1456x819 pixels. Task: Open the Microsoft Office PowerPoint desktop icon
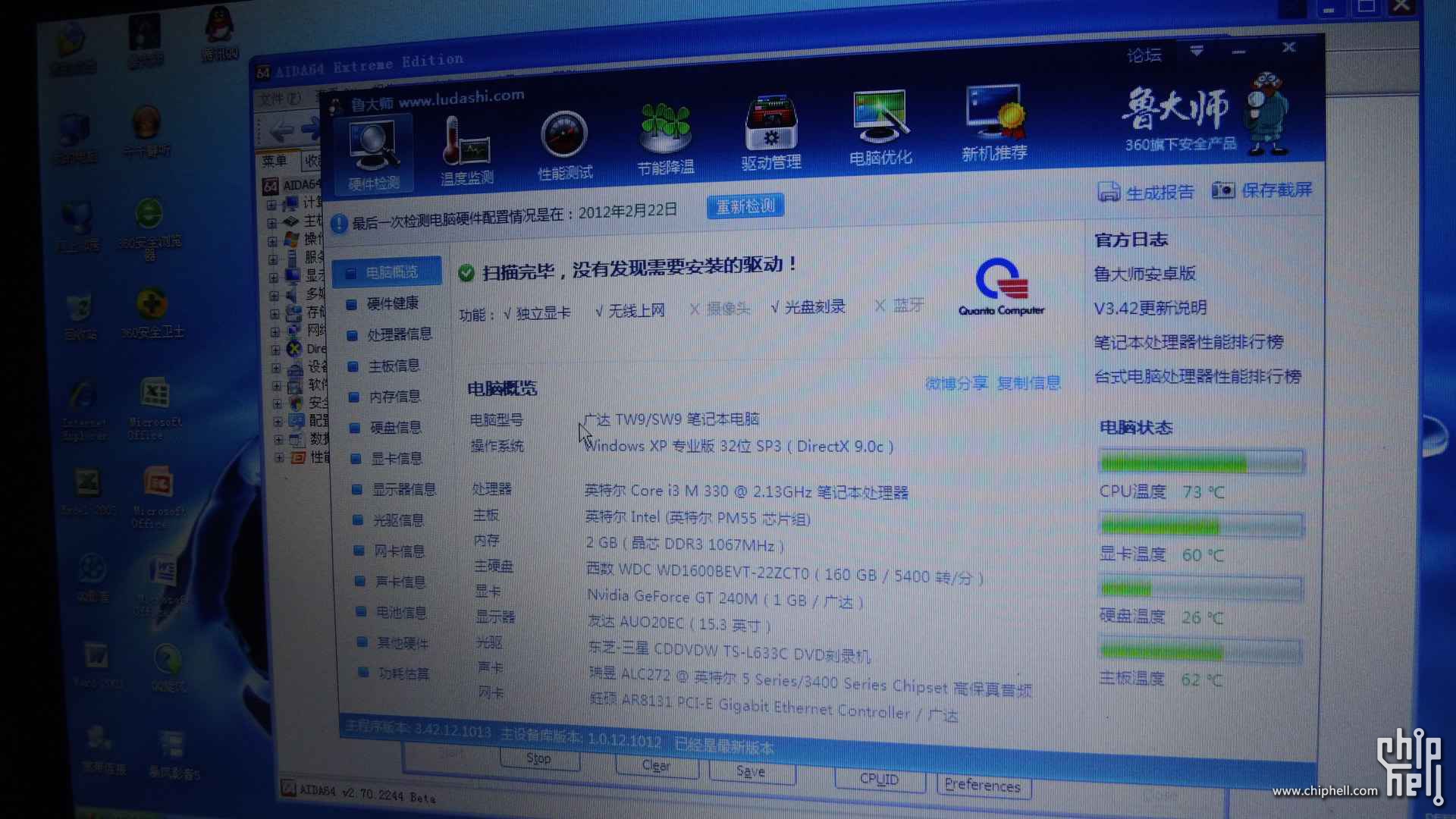[x=158, y=497]
